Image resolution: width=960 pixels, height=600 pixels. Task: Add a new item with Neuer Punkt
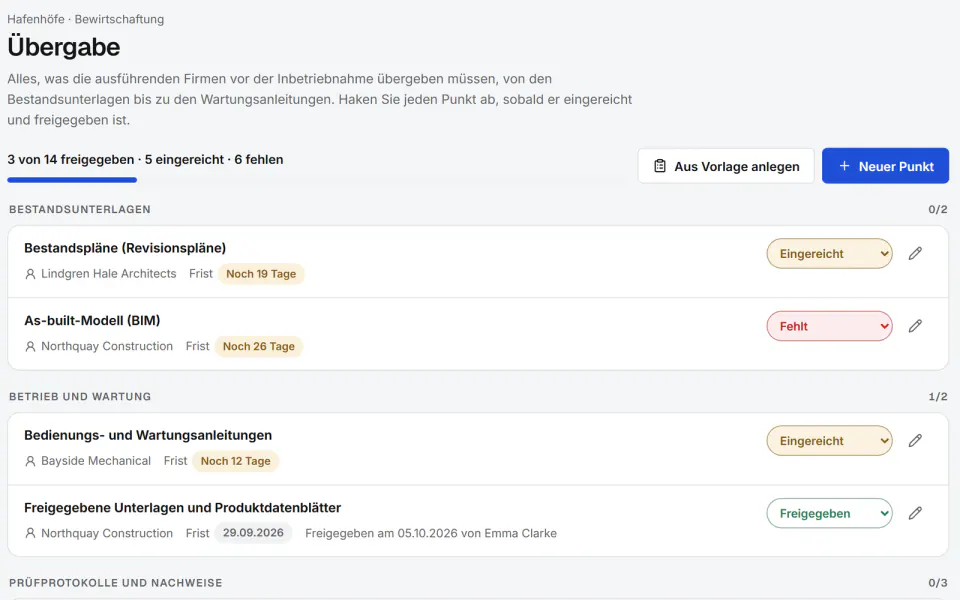coord(885,166)
